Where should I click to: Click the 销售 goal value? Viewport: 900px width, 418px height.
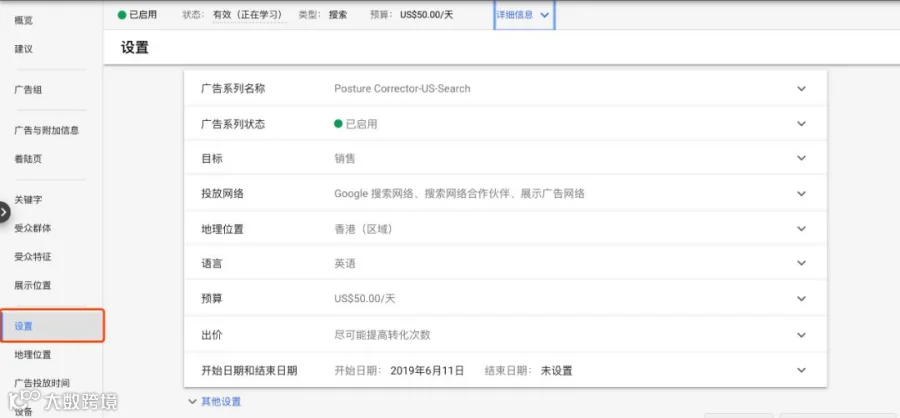[344, 158]
